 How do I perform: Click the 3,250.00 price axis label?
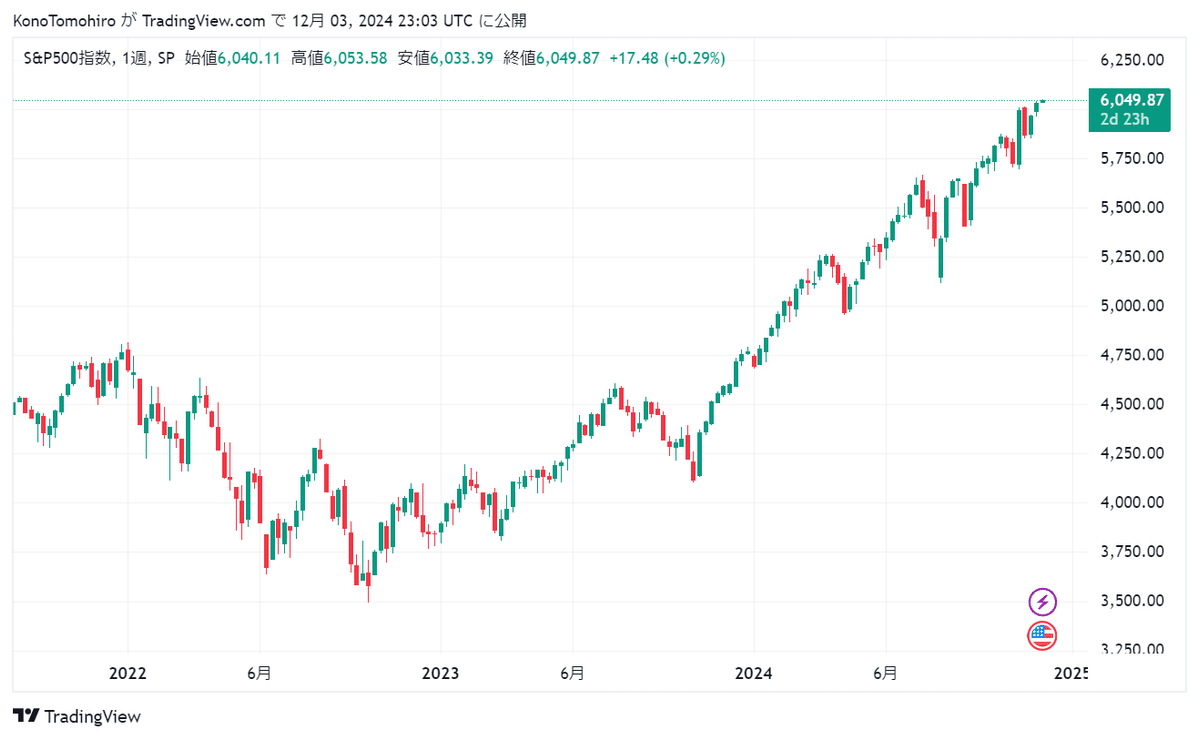coord(1132,649)
